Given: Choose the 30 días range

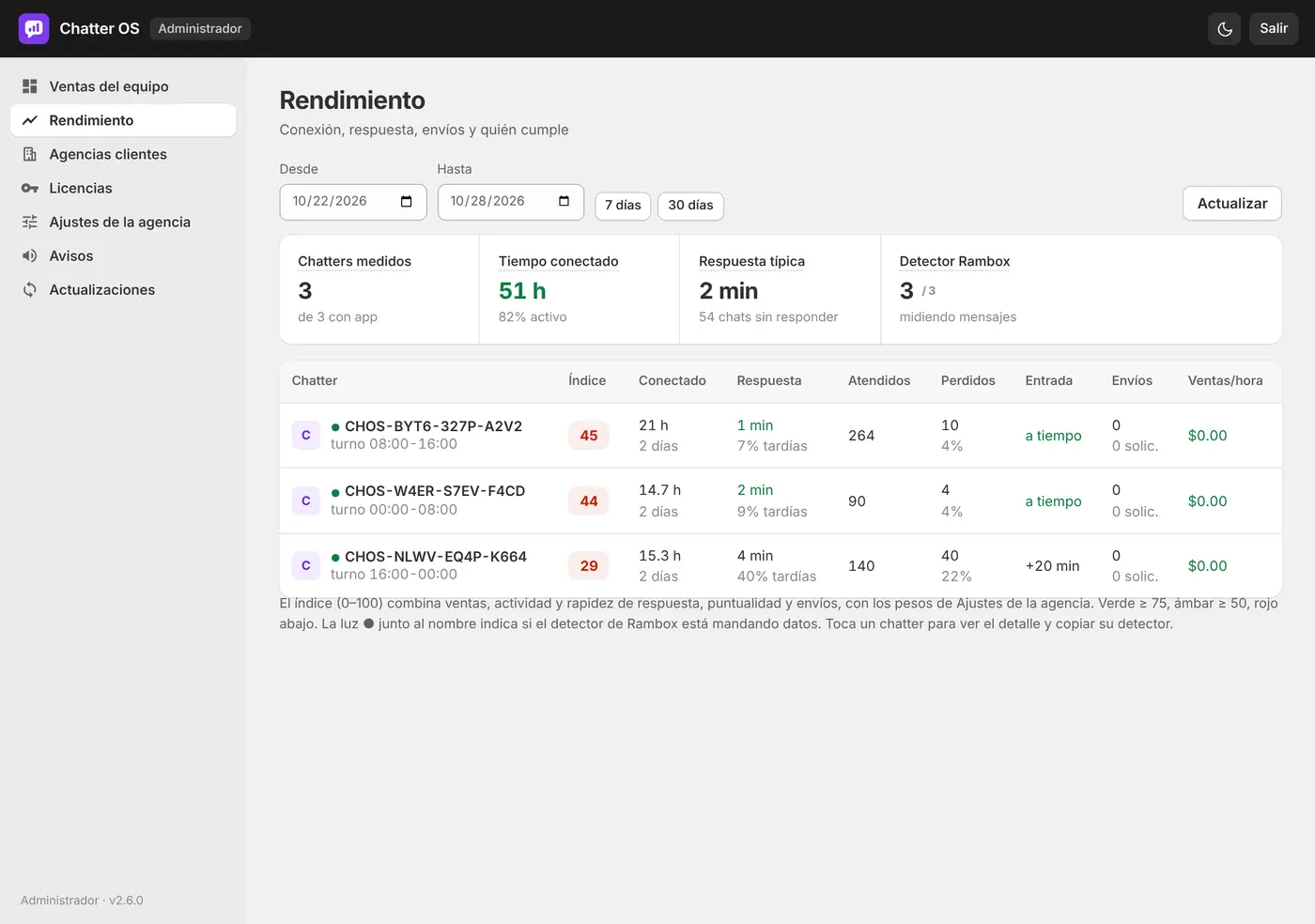Looking at the screenshot, I should [690, 206].
